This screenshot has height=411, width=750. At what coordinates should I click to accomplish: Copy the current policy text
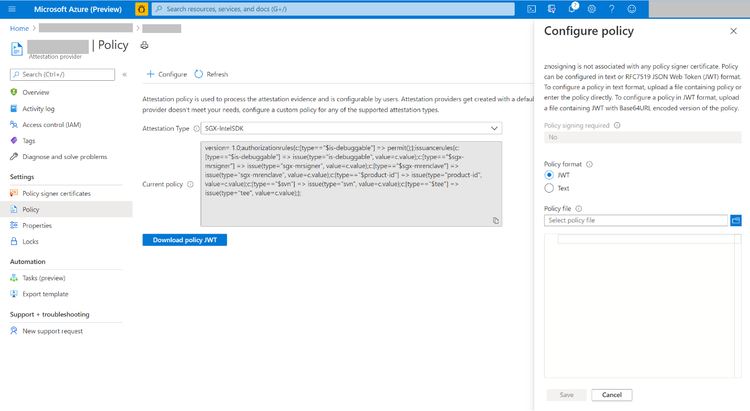click(x=495, y=220)
